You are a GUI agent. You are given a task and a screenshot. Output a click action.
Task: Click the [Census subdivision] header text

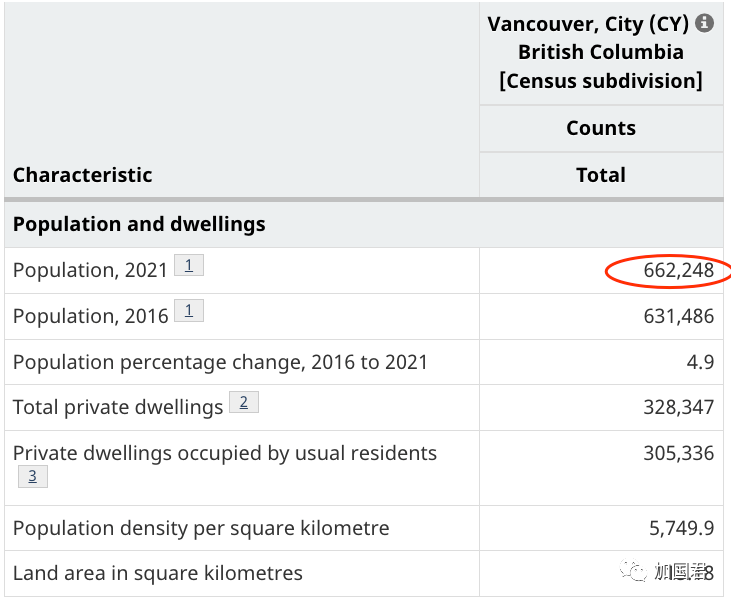click(x=601, y=81)
